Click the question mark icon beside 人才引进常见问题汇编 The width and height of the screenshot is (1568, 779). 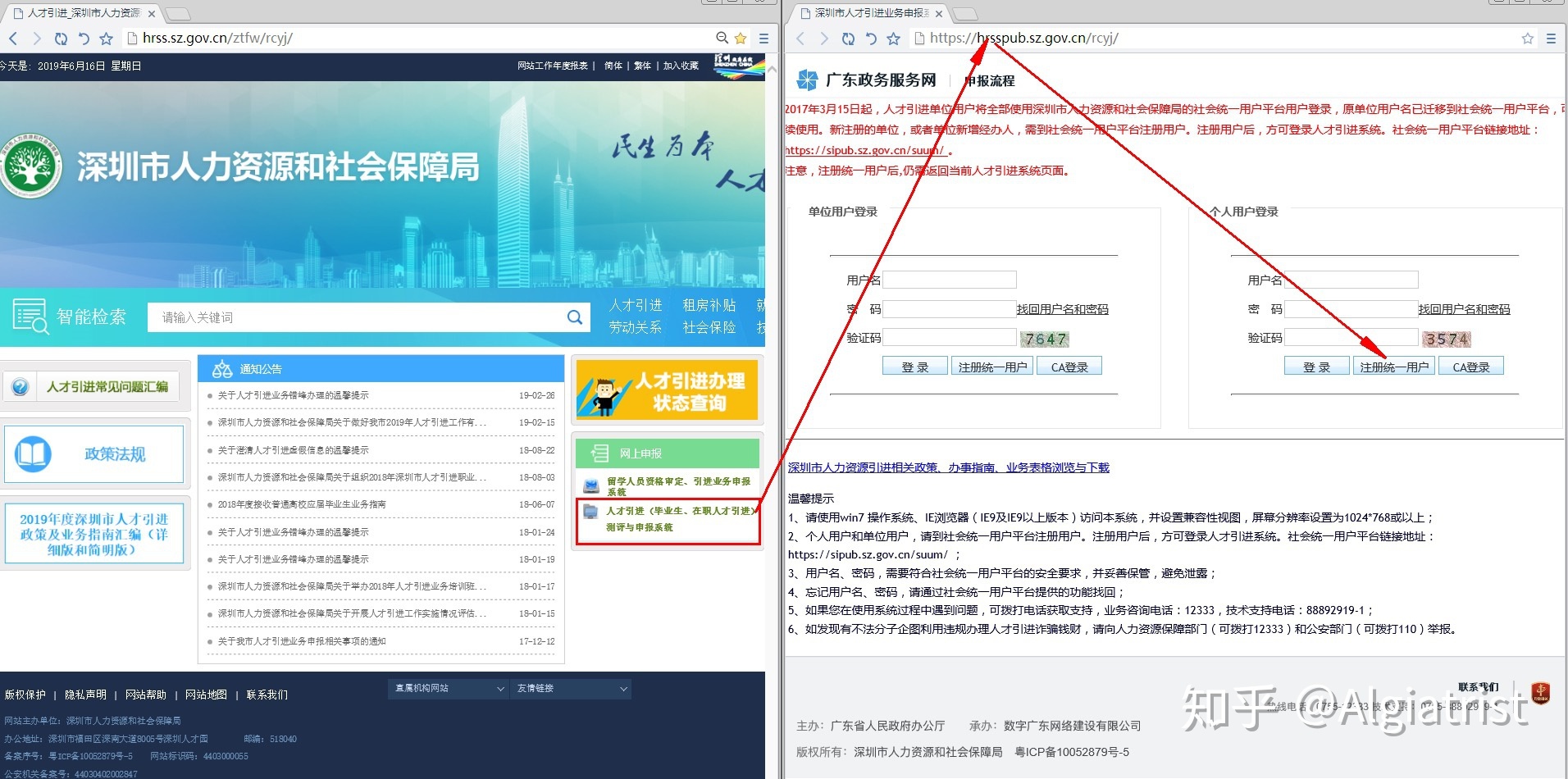tap(21, 386)
